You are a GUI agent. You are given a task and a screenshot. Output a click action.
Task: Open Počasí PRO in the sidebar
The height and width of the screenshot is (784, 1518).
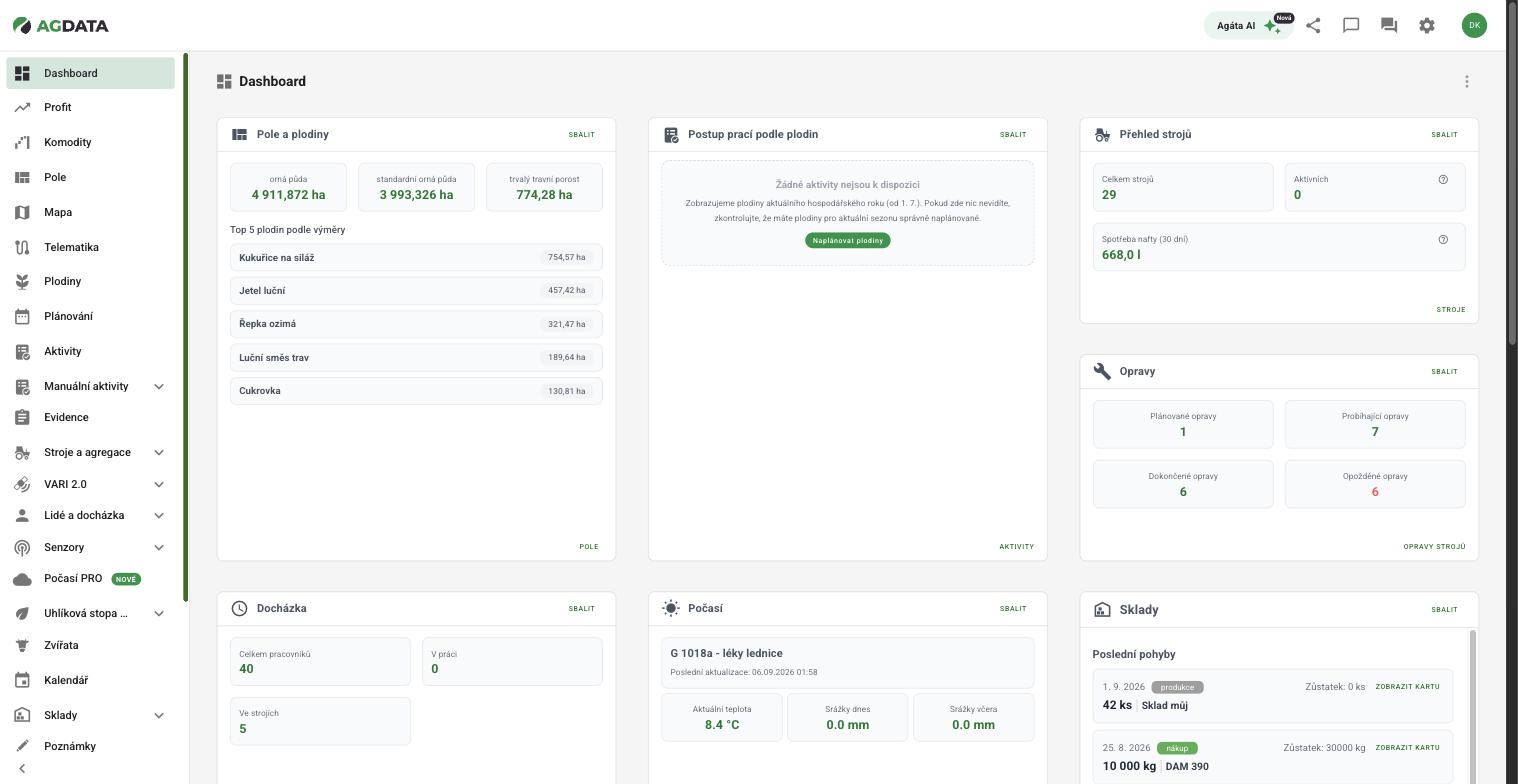[91, 579]
